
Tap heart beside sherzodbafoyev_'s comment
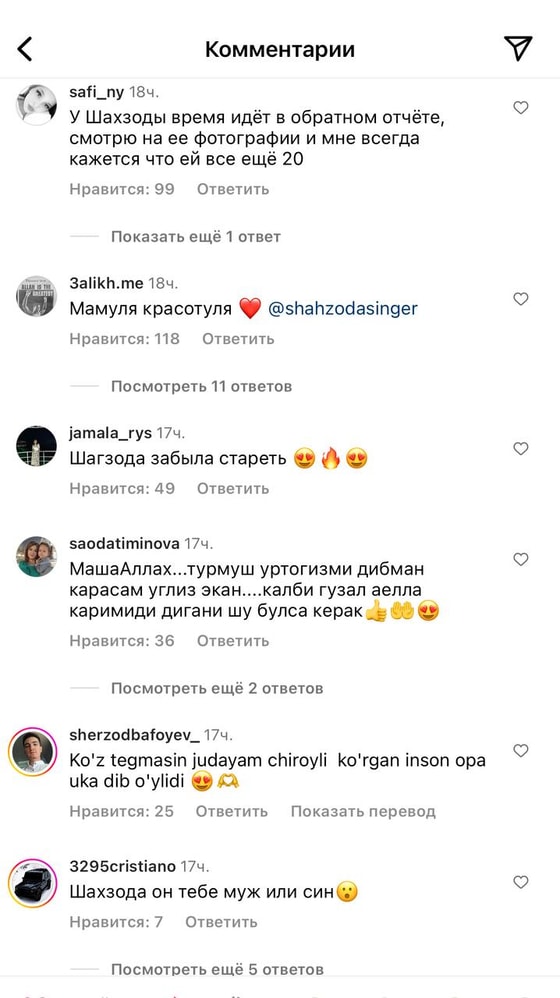[521, 751]
